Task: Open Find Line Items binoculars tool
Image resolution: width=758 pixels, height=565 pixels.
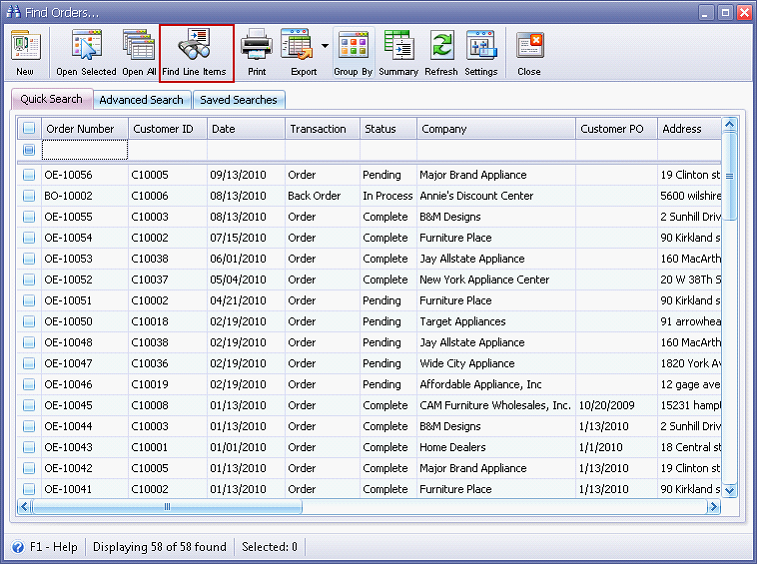Action: coord(194,52)
